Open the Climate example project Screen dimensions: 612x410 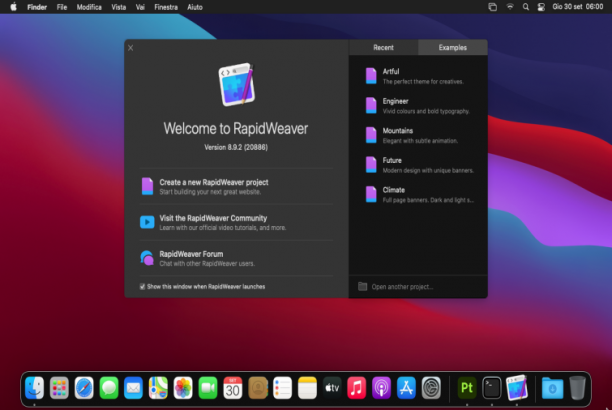(418, 195)
